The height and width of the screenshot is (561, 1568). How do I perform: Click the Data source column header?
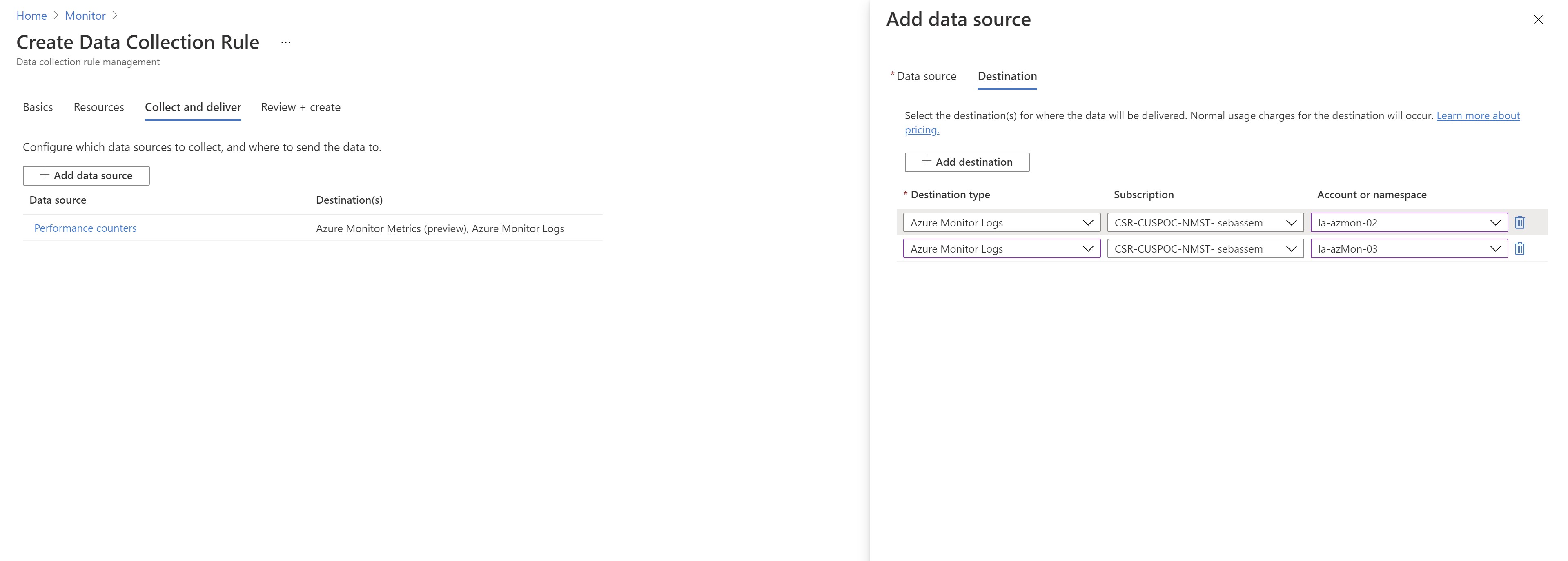[58, 200]
